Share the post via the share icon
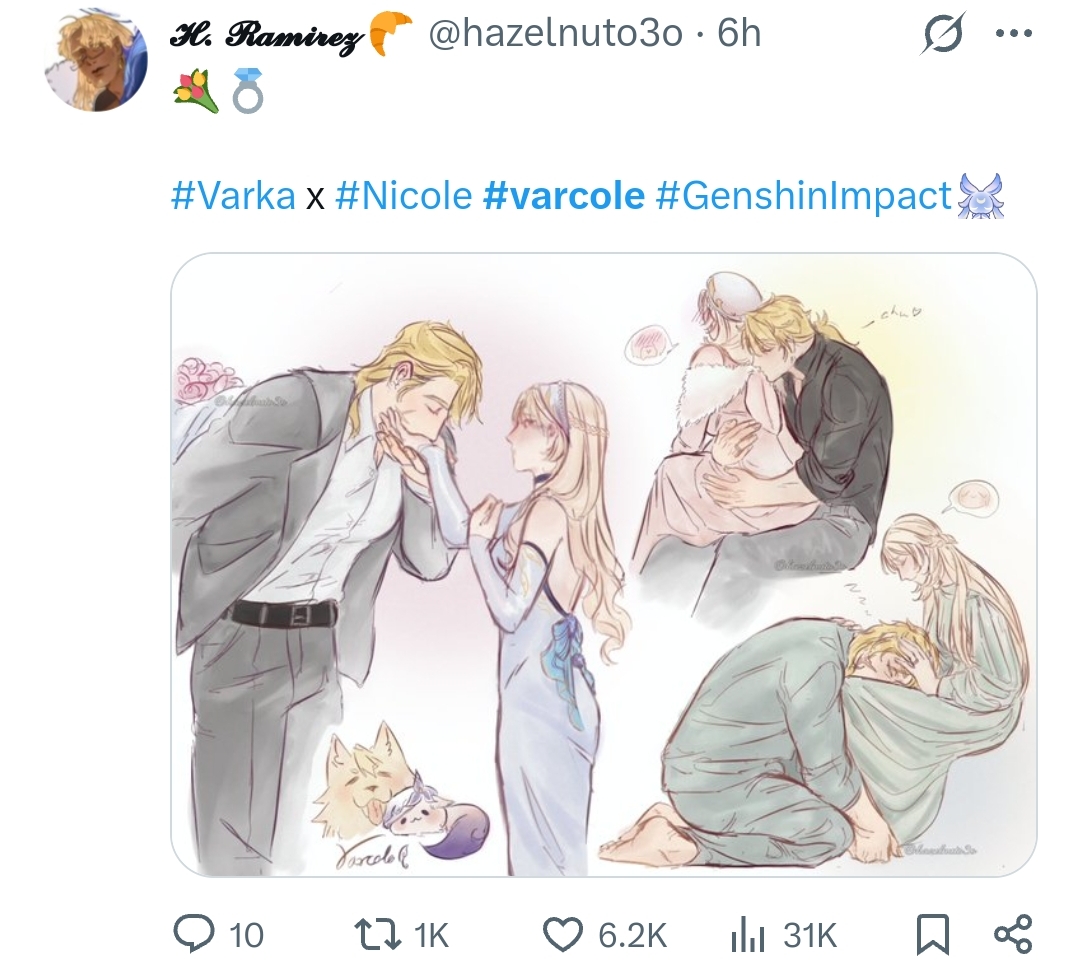 click(x=1013, y=934)
